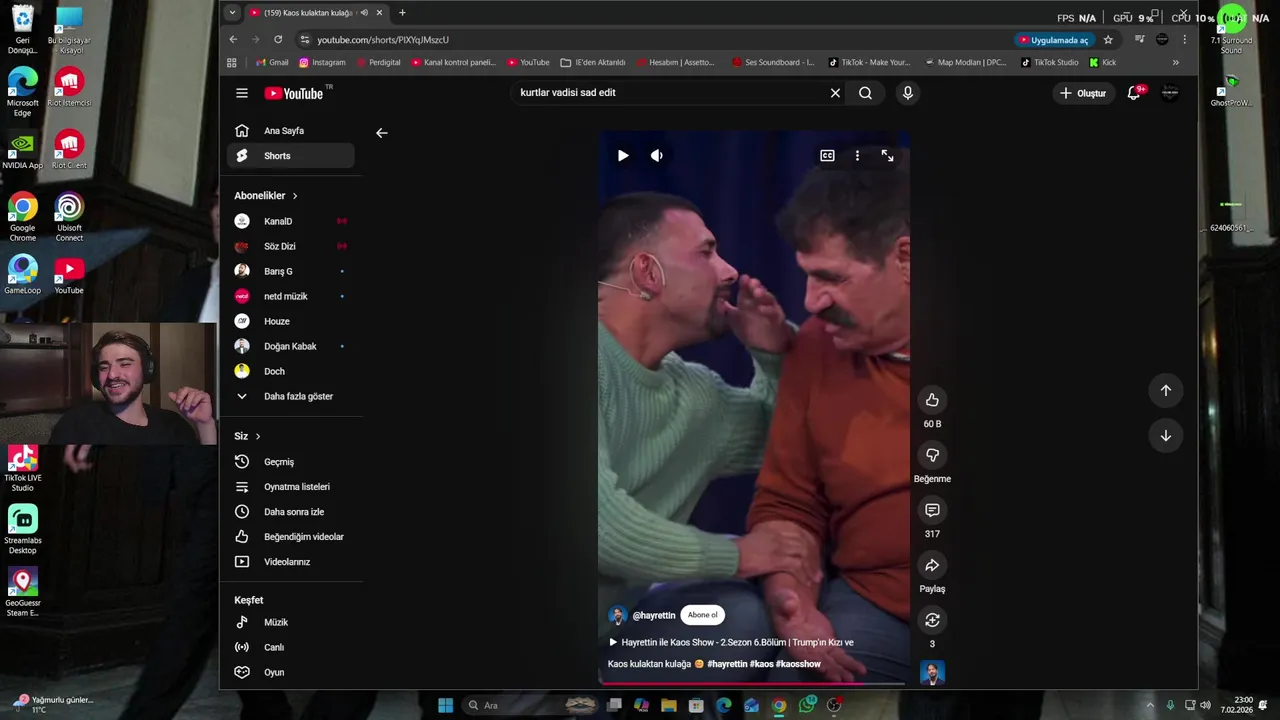The height and width of the screenshot is (720, 1280).
Task: Open the Houze subscription
Action: (x=290, y=321)
